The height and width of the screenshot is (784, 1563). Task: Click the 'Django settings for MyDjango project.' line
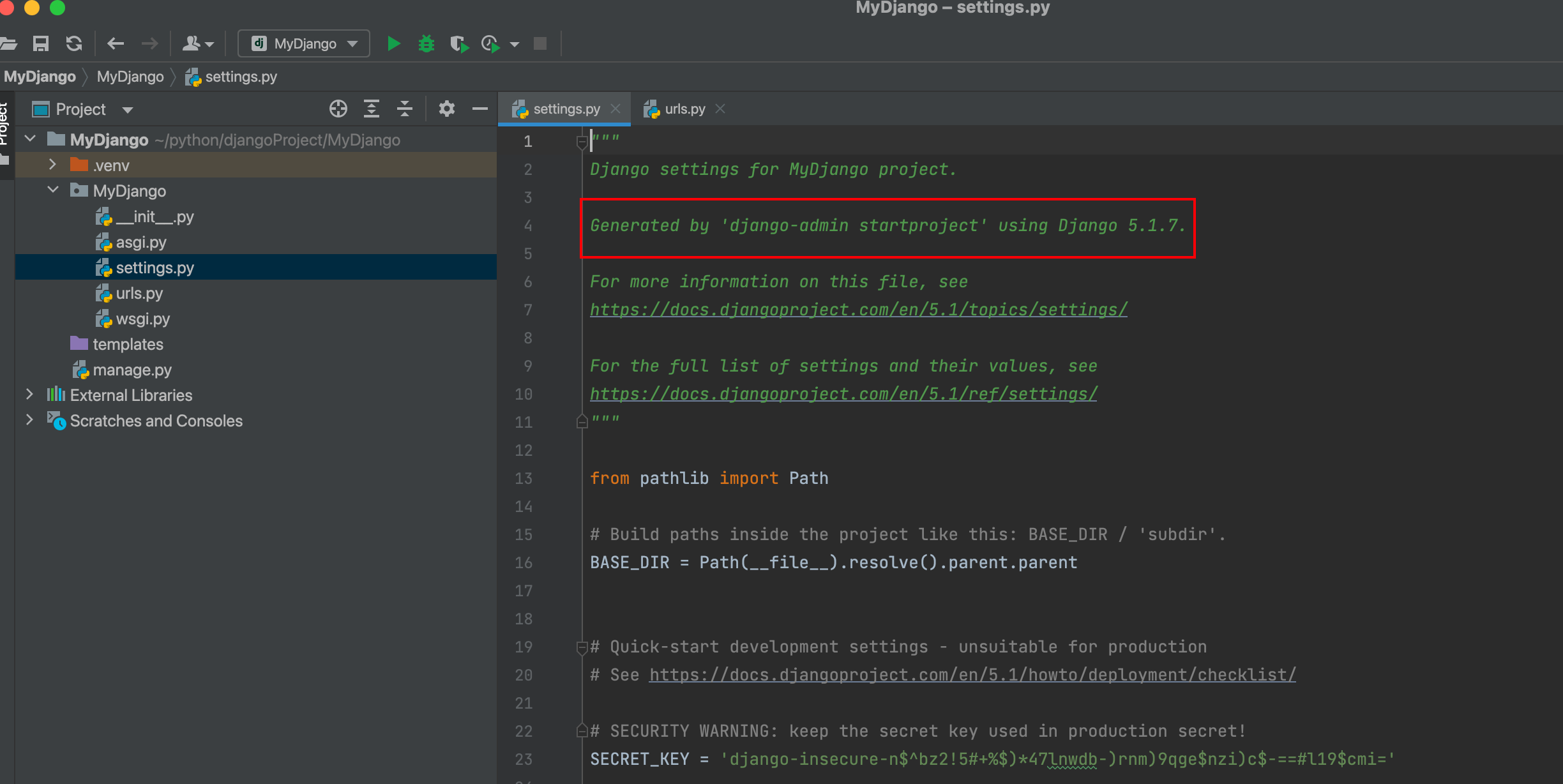(773, 169)
